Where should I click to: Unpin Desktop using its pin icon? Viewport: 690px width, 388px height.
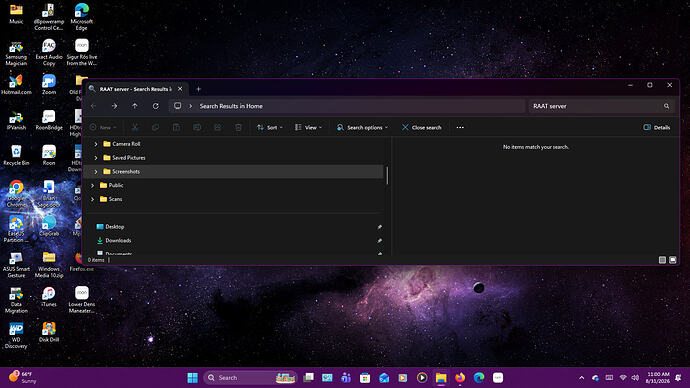coord(379,227)
